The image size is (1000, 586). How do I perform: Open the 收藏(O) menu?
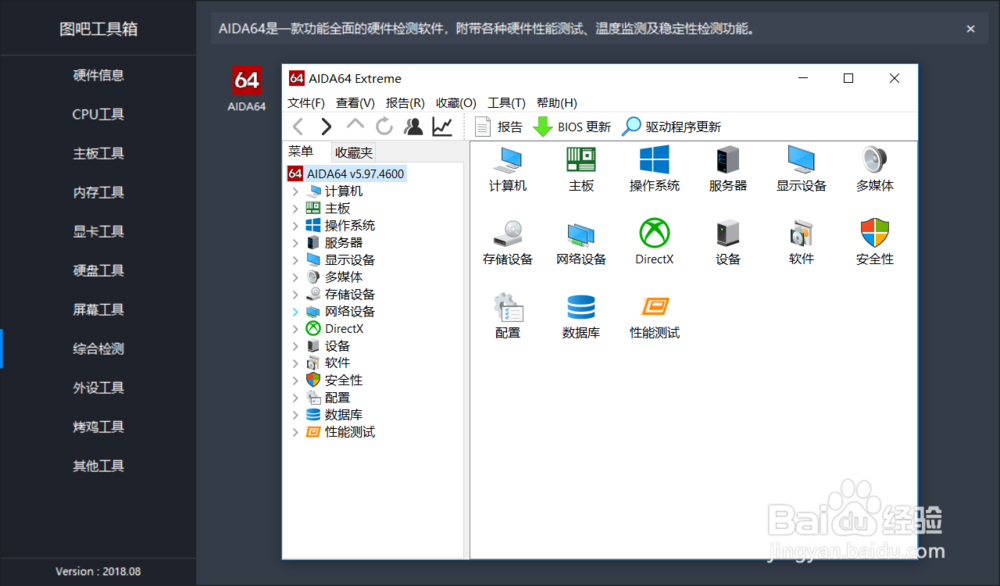tap(456, 103)
